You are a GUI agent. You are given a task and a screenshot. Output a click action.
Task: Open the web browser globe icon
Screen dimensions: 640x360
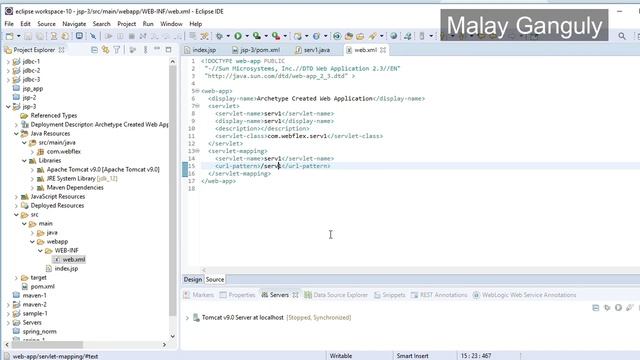(393, 36)
